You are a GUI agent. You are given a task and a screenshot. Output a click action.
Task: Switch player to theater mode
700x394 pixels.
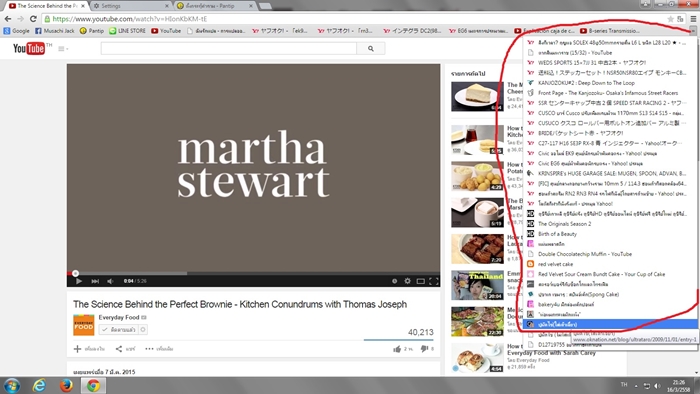click(421, 281)
